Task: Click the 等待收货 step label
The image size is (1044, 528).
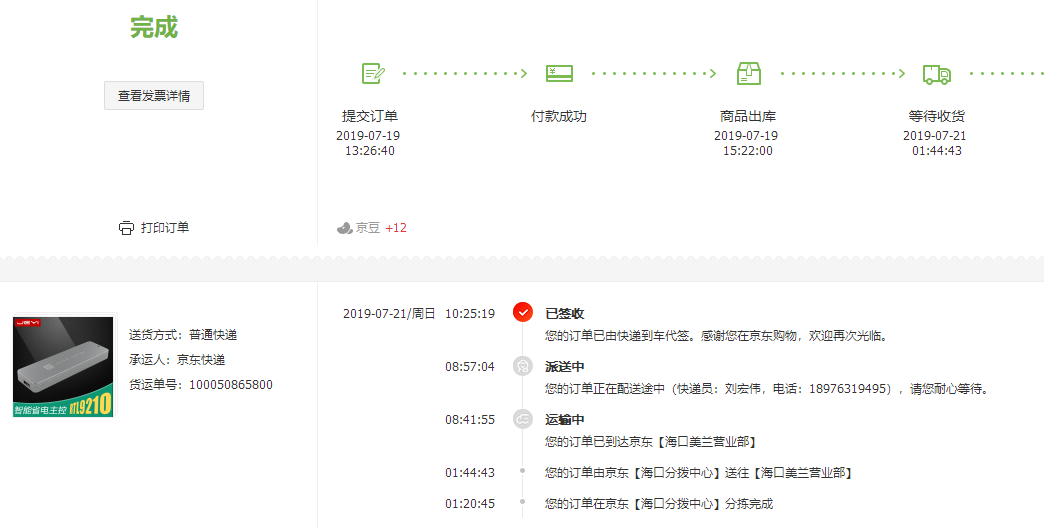Action: 937,117
